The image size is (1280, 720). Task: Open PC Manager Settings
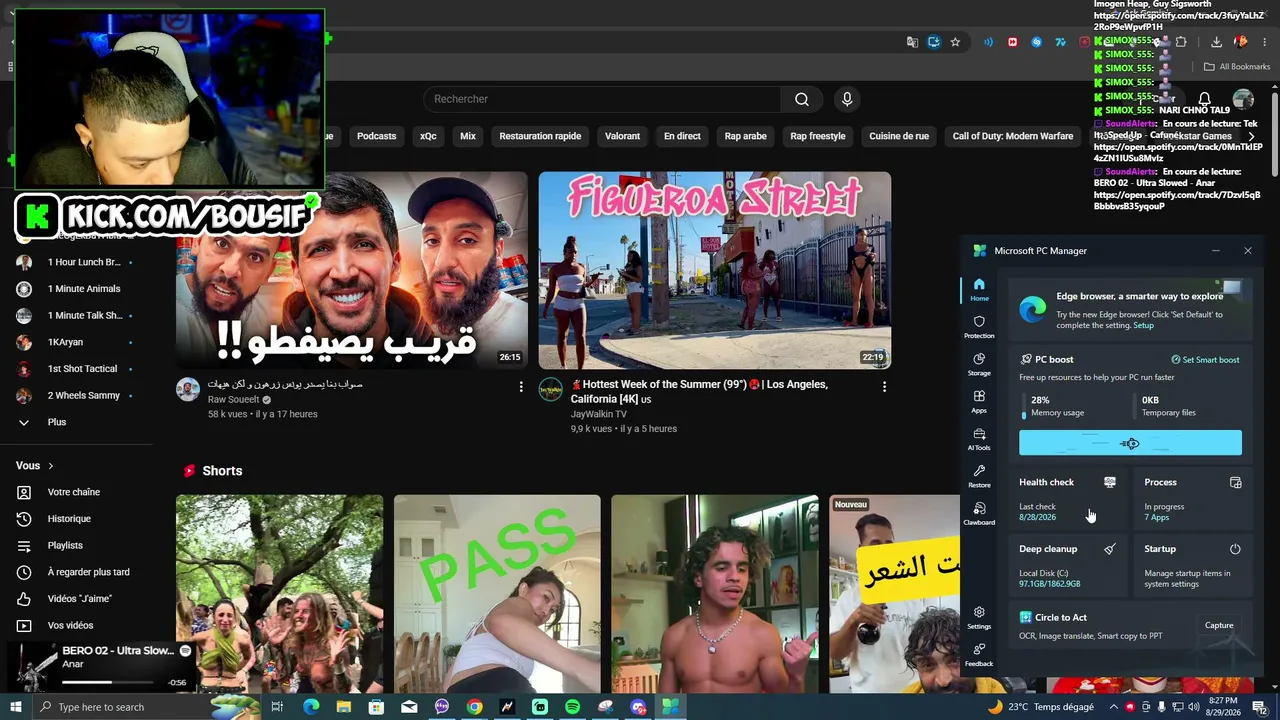click(979, 617)
